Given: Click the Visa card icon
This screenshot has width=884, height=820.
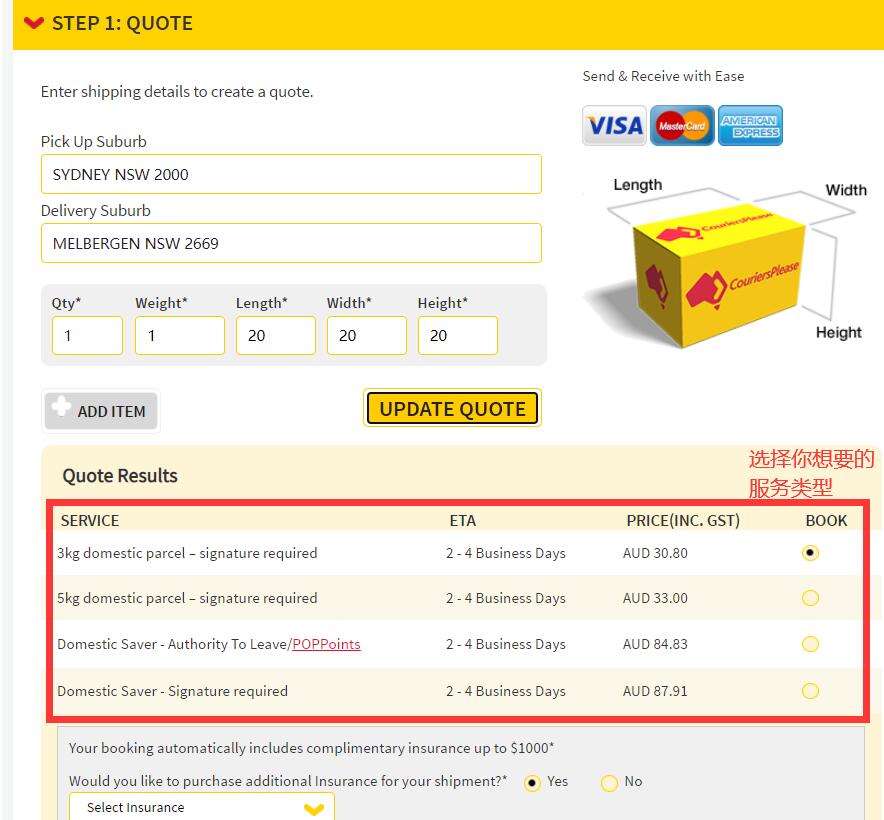Looking at the screenshot, I should pyautogui.click(x=614, y=125).
